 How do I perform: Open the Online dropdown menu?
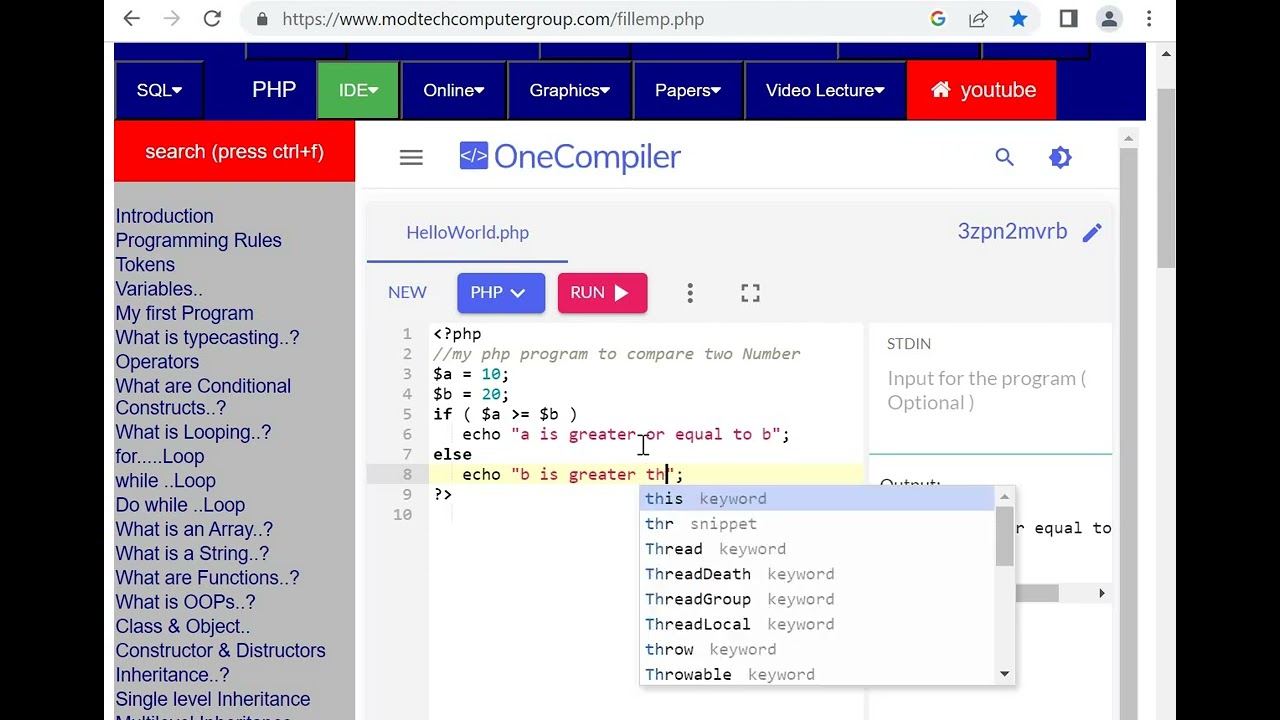[453, 90]
